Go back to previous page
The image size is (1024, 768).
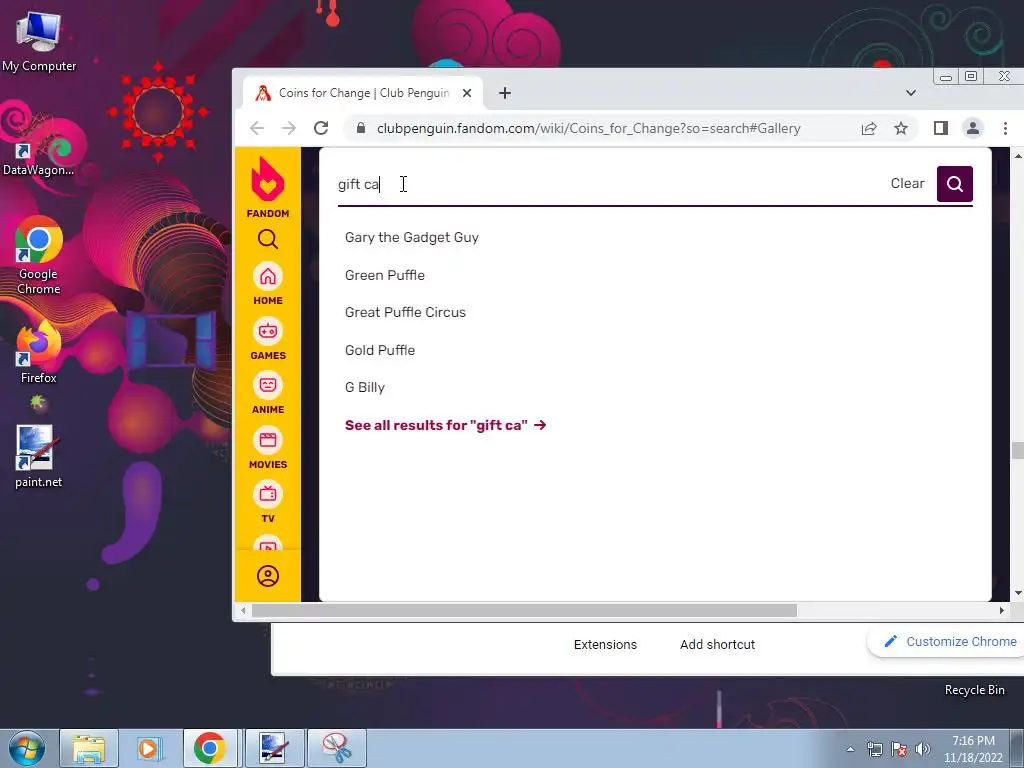(257, 128)
